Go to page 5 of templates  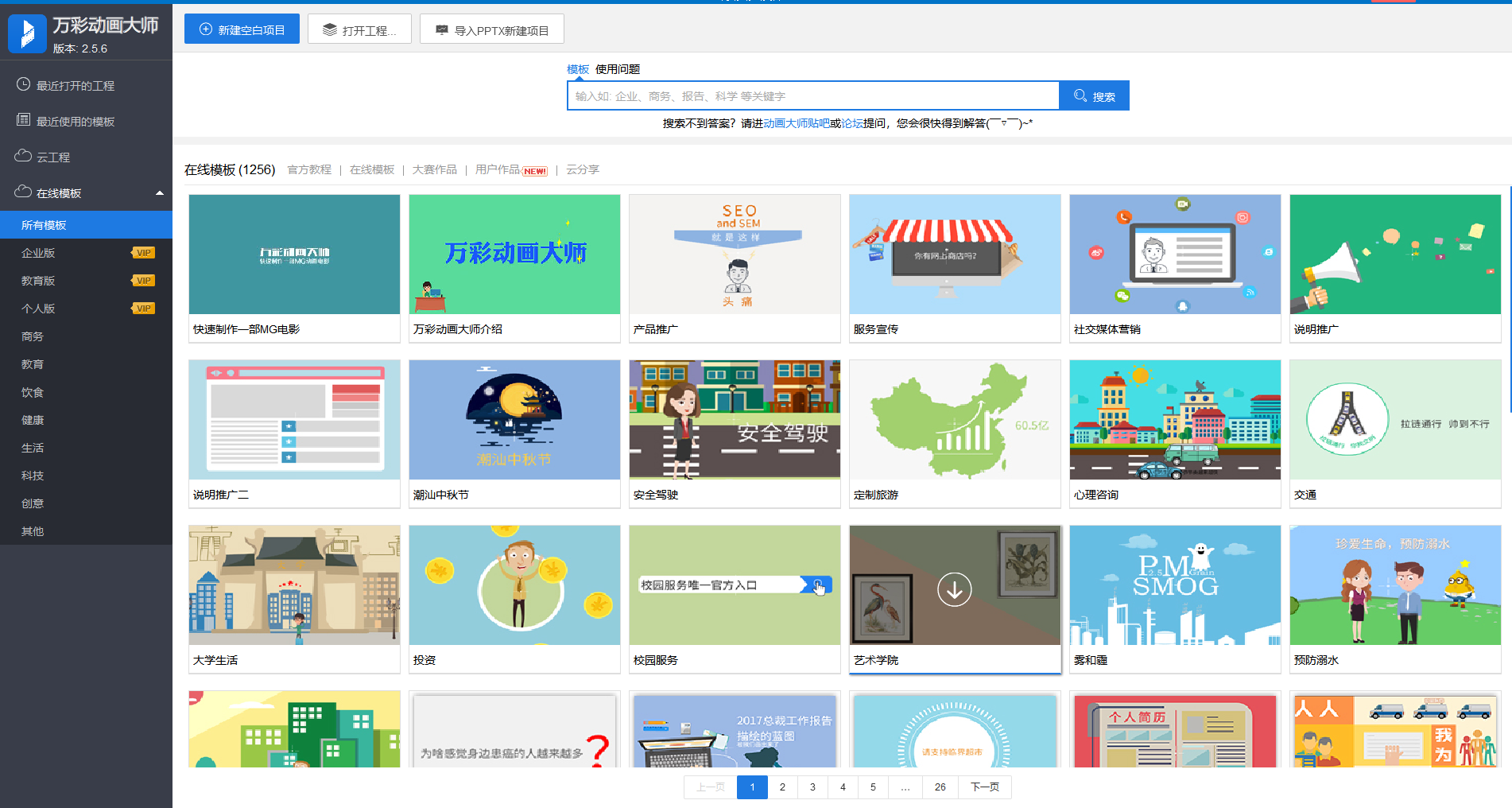tap(873, 787)
